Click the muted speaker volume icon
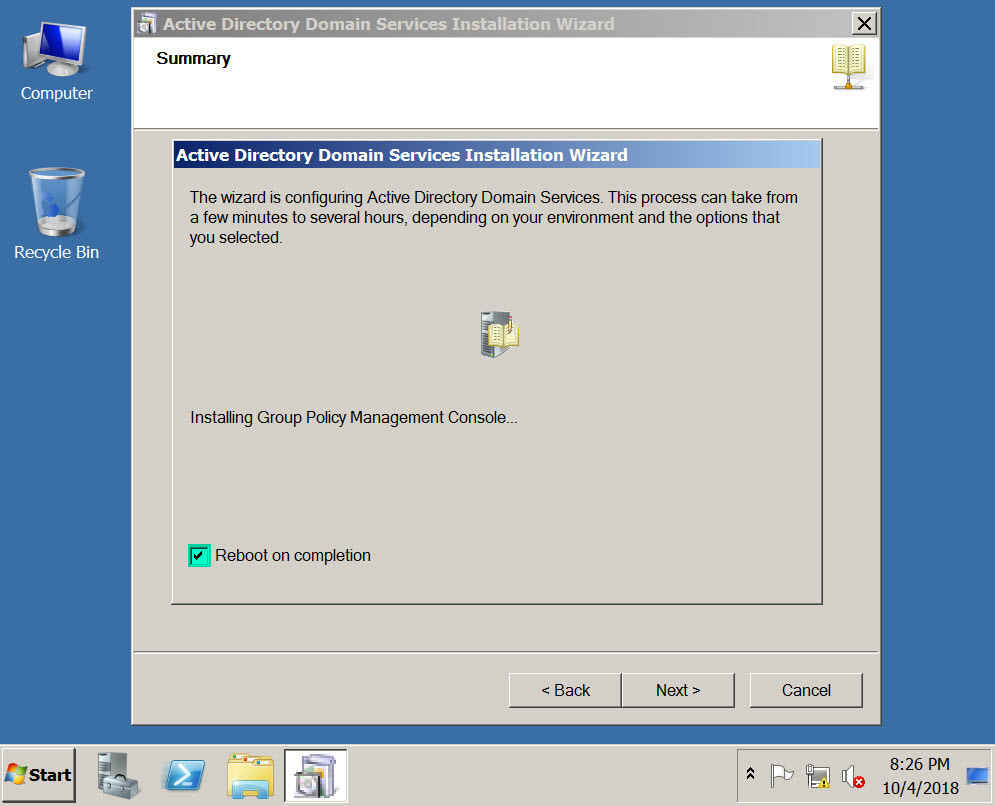This screenshot has width=995, height=806. pyautogui.click(x=853, y=776)
